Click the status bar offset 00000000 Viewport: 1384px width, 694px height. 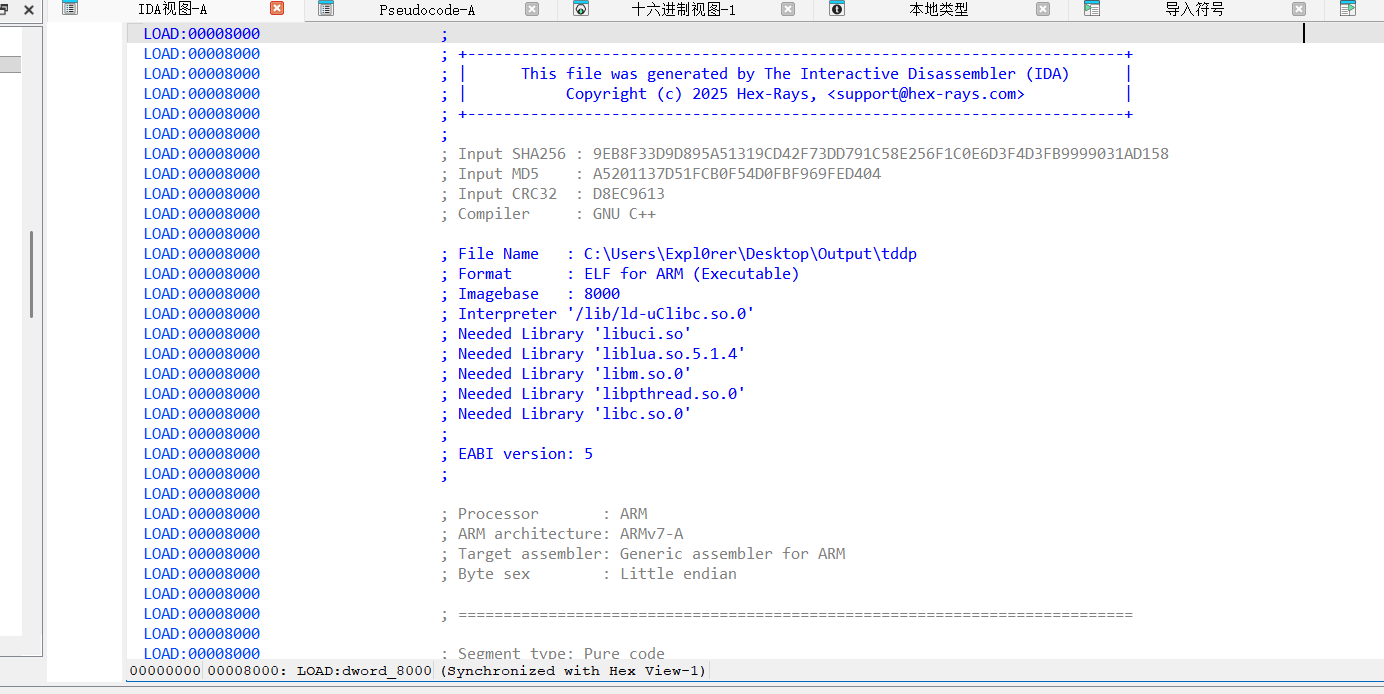coord(165,671)
